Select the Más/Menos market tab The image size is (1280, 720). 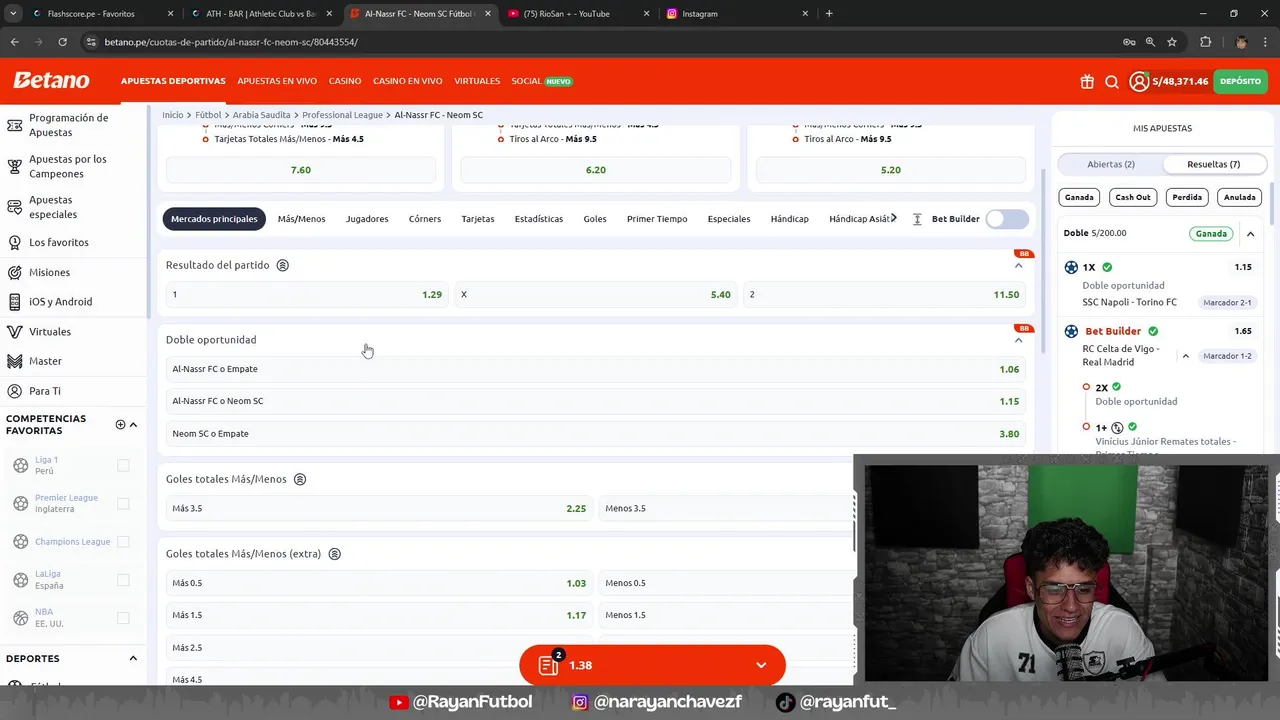click(301, 219)
